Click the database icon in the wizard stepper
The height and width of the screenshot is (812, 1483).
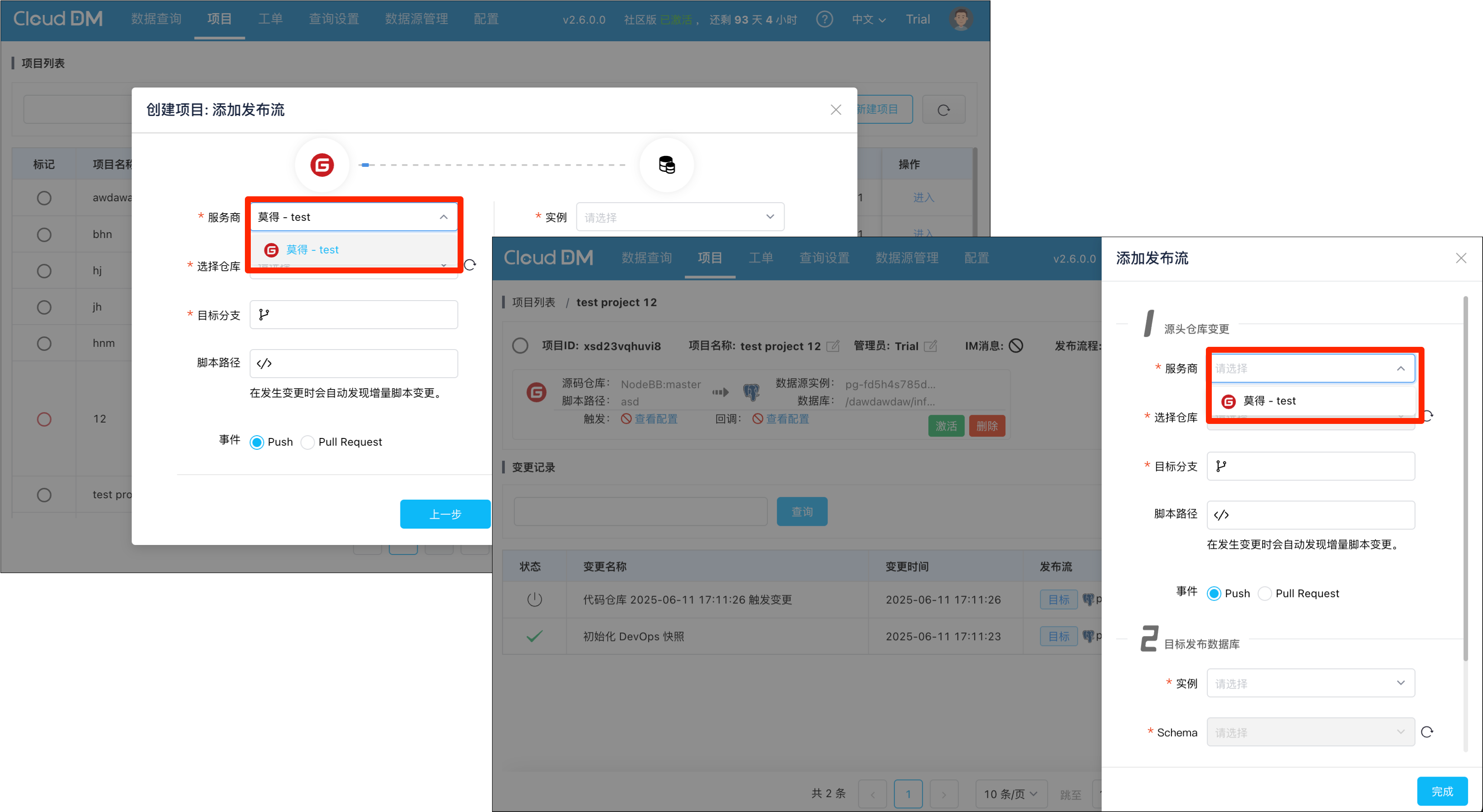pyautogui.click(x=667, y=165)
